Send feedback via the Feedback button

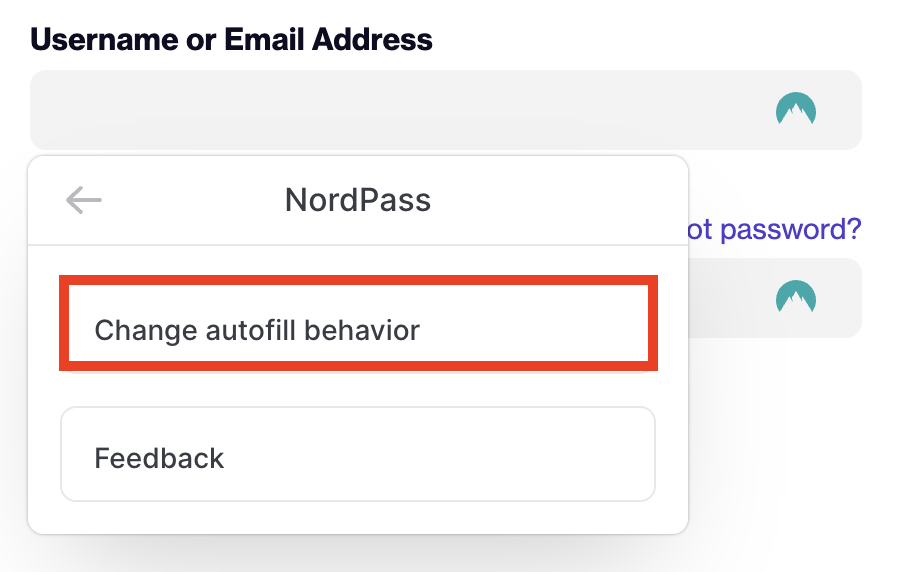pos(358,454)
